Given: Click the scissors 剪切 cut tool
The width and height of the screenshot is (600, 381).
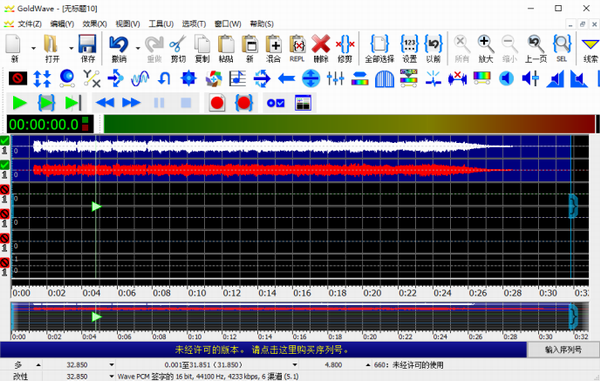Looking at the screenshot, I should (x=178, y=48).
